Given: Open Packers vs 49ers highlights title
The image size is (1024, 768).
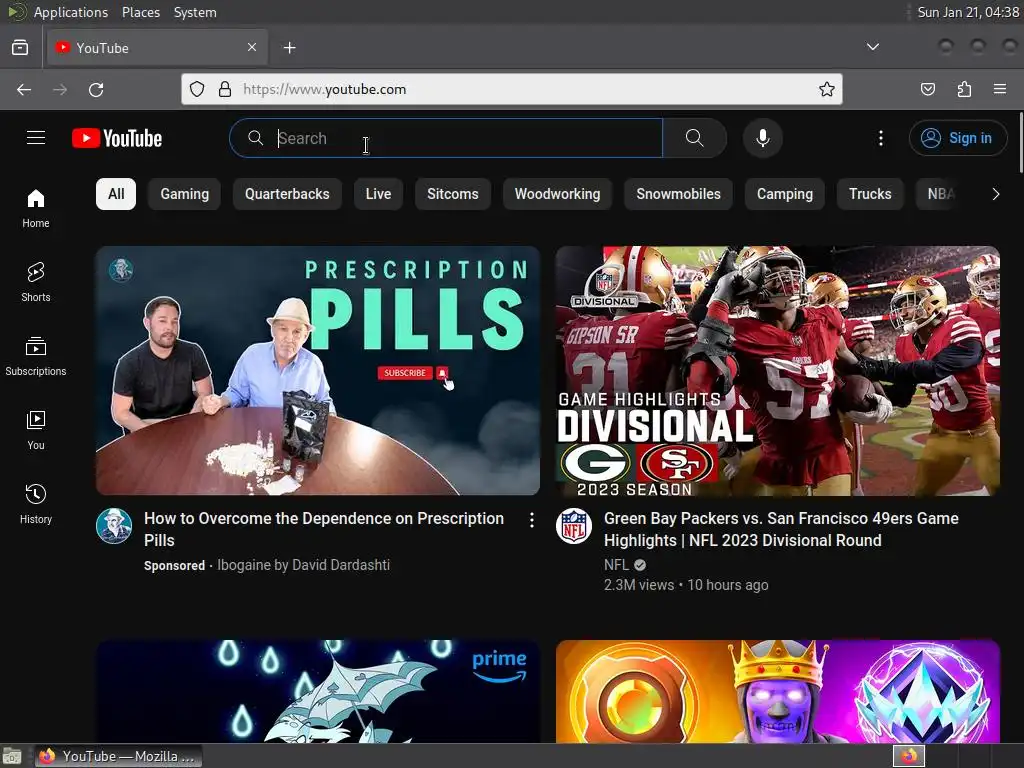Looking at the screenshot, I should 781,529.
